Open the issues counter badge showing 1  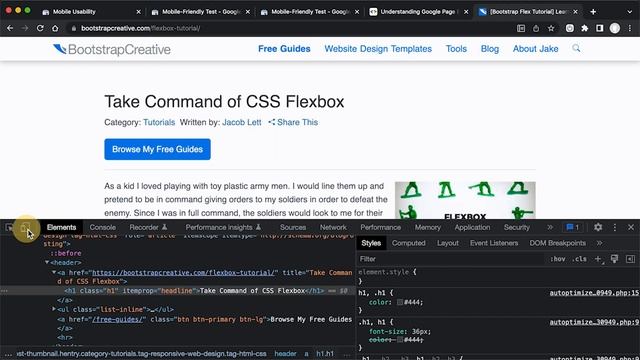click(x=572, y=227)
